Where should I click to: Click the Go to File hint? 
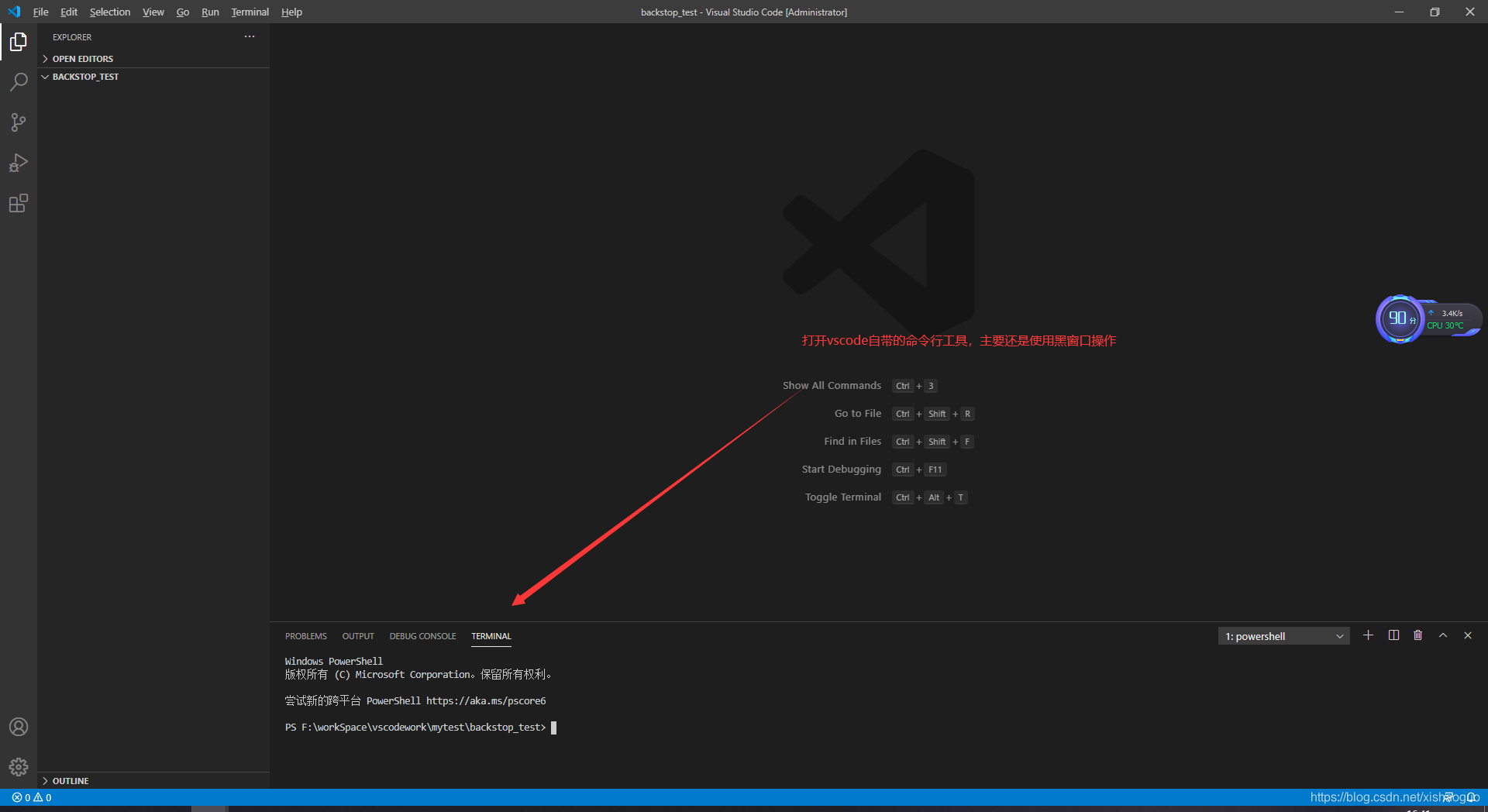pyautogui.click(x=858, y=413)
